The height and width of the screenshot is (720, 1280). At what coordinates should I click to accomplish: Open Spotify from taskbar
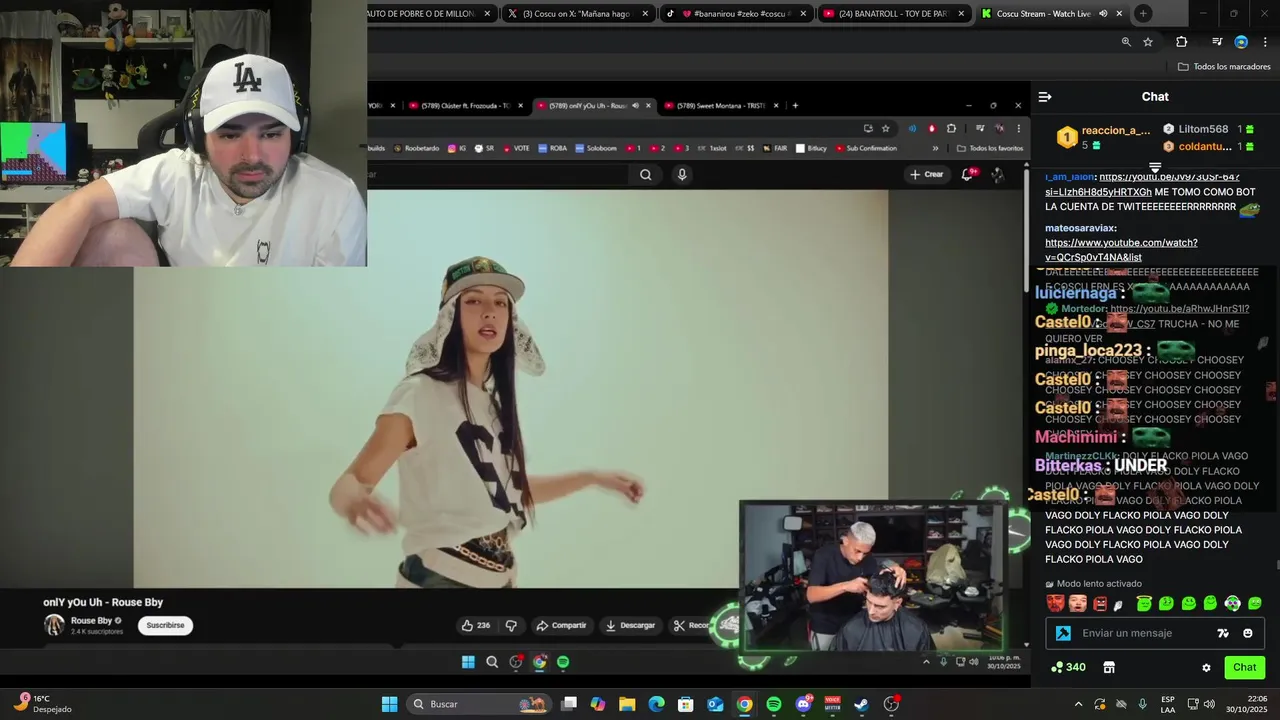click(x=774, y=704)
